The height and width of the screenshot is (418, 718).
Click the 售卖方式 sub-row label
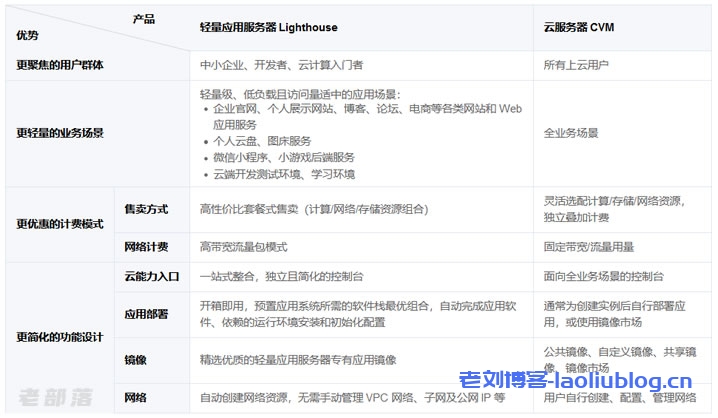146,210
